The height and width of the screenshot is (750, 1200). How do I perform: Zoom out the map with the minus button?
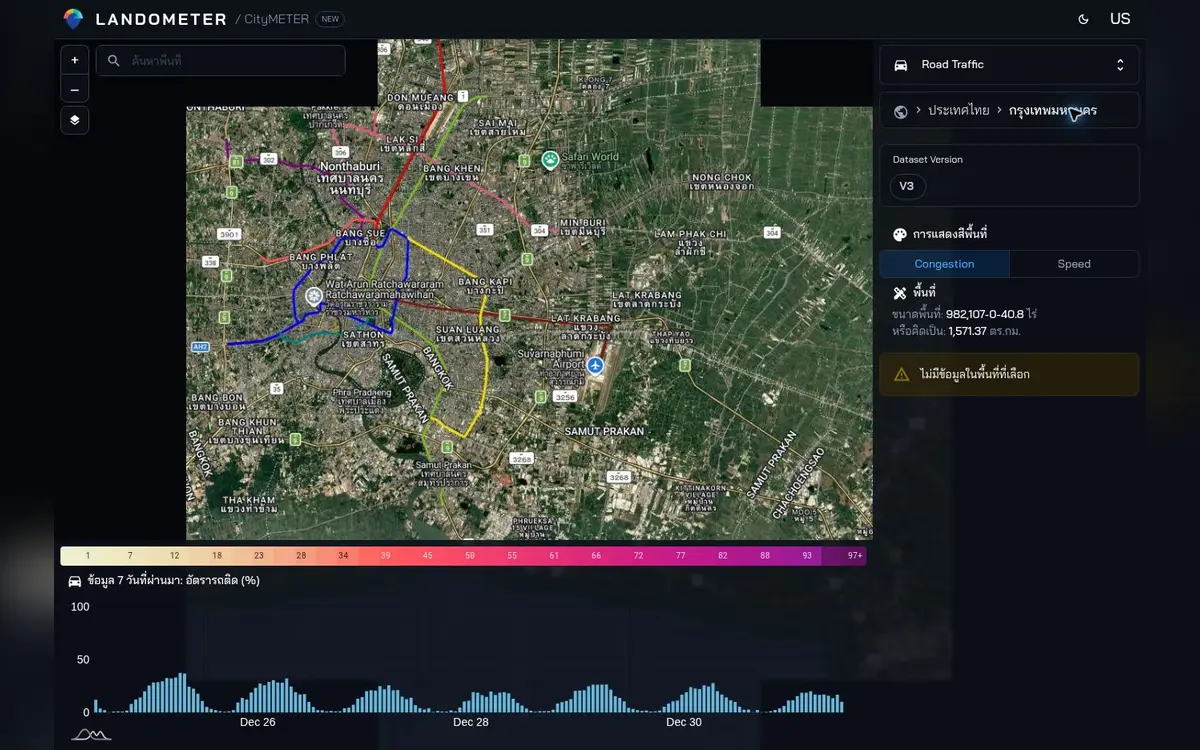75,89
